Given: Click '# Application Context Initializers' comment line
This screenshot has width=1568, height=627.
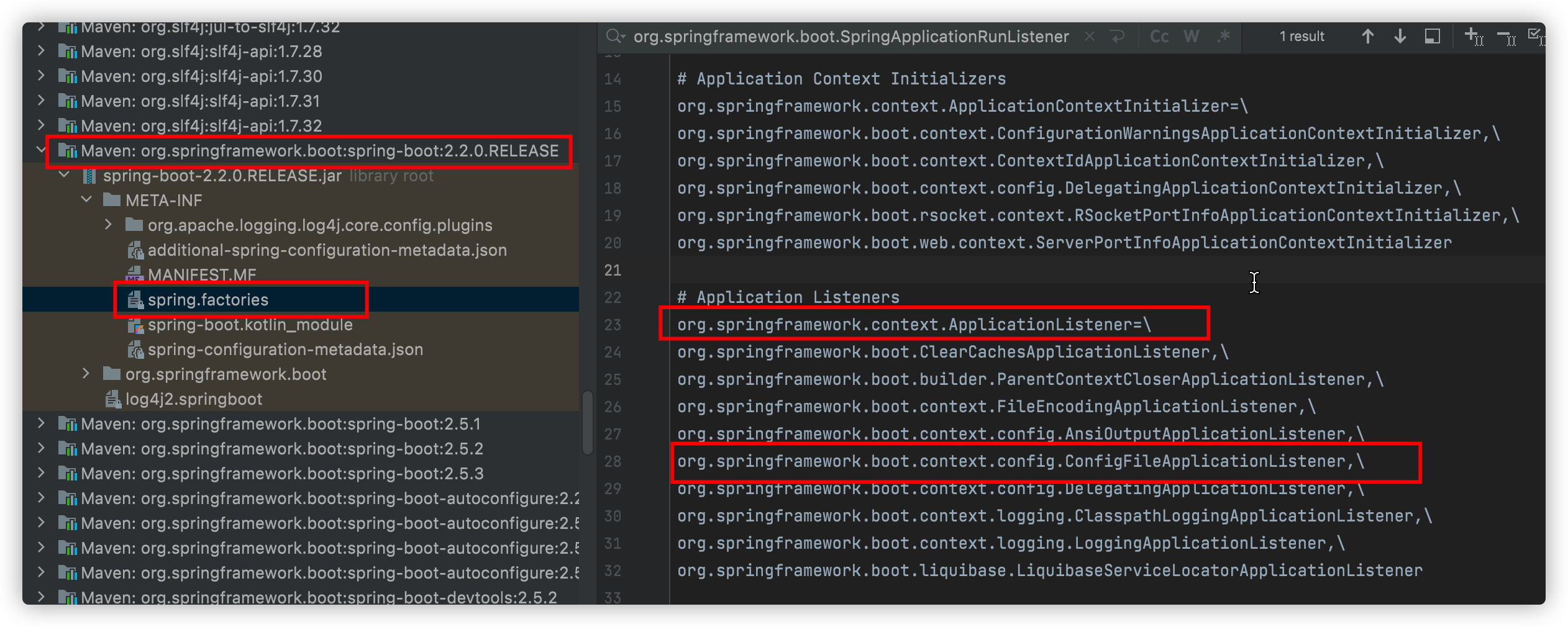Looking at the screenshot, I should pos(841,79).
